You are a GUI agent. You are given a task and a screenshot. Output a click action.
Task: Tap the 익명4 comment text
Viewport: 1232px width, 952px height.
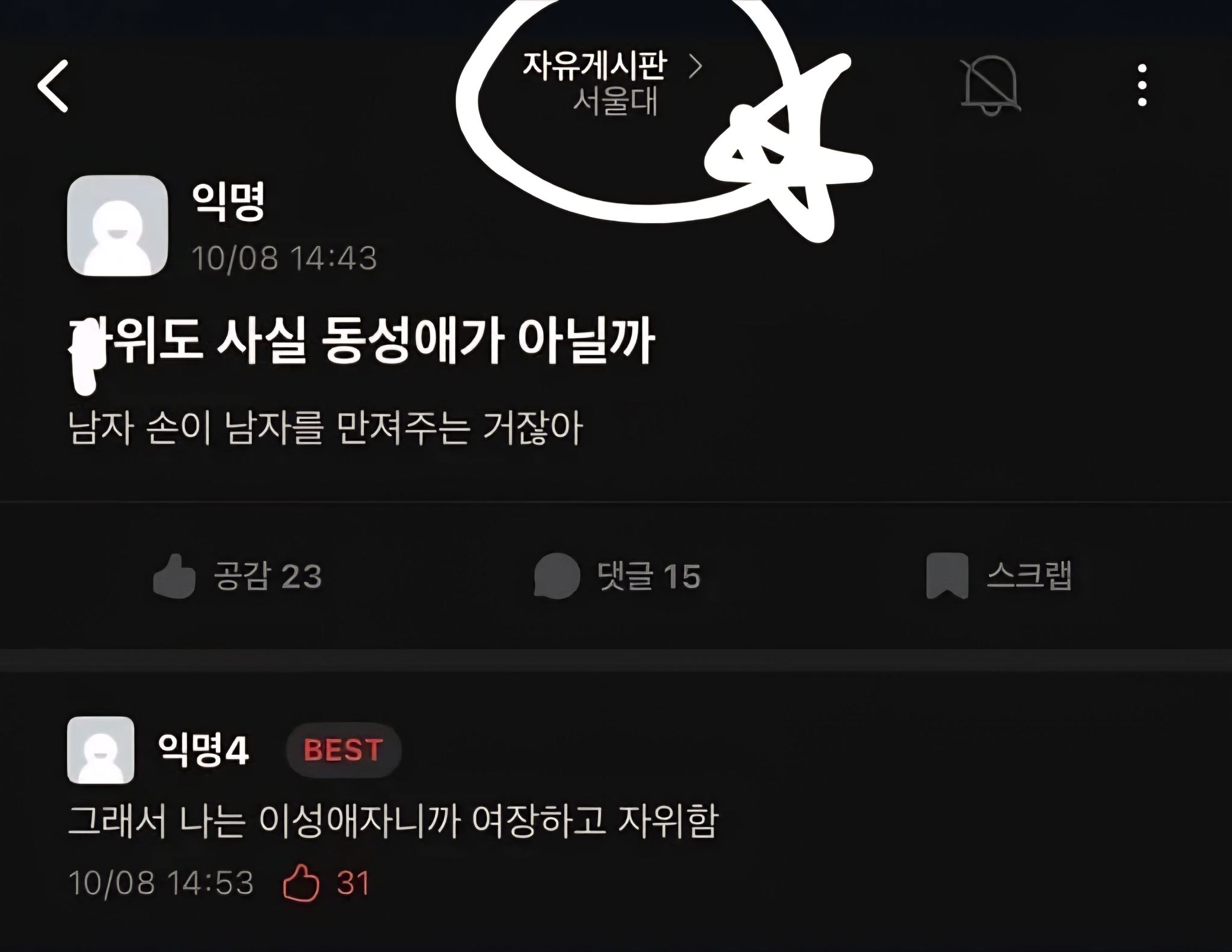[393, 821]
